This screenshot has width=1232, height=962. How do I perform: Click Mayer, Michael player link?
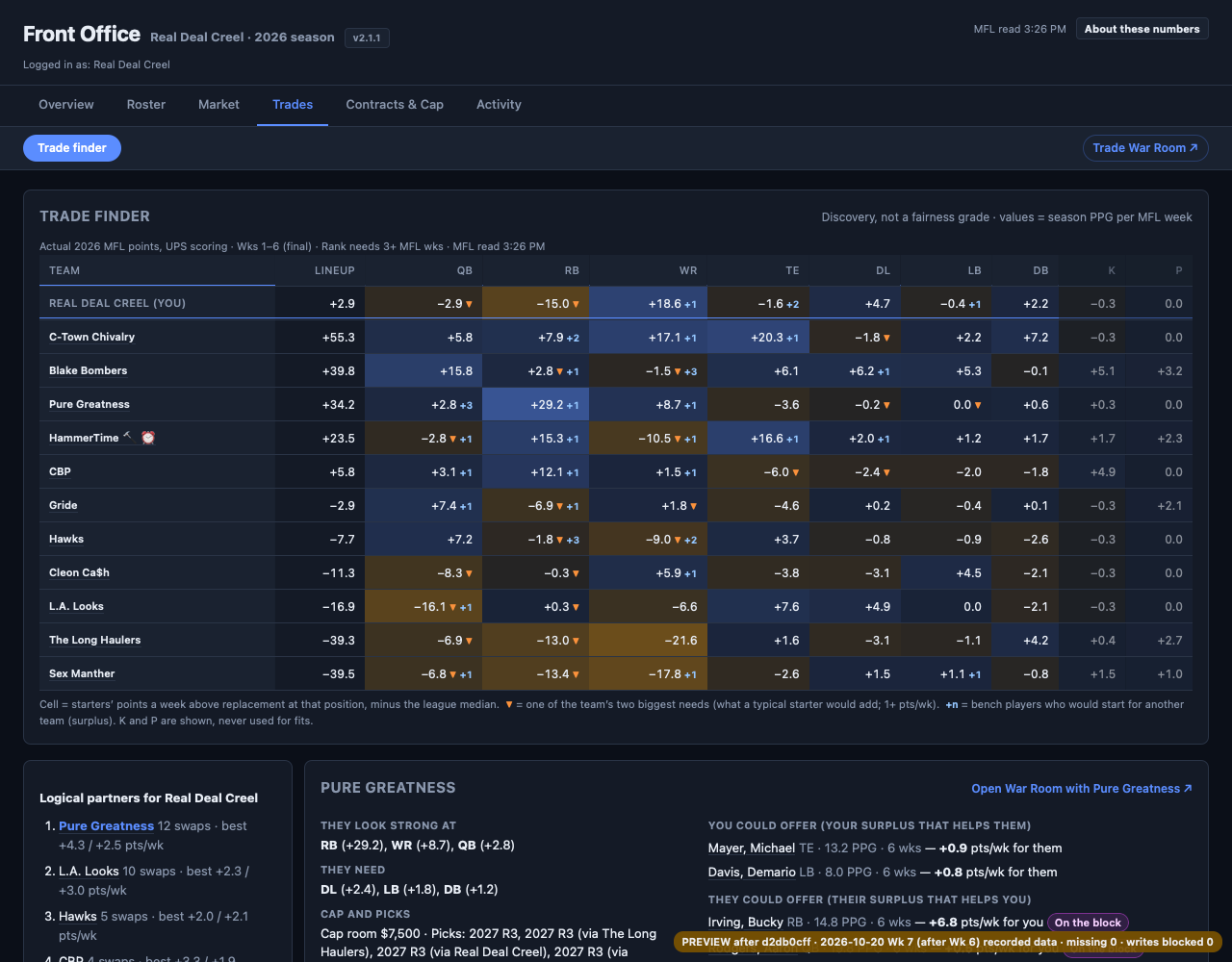752,848
